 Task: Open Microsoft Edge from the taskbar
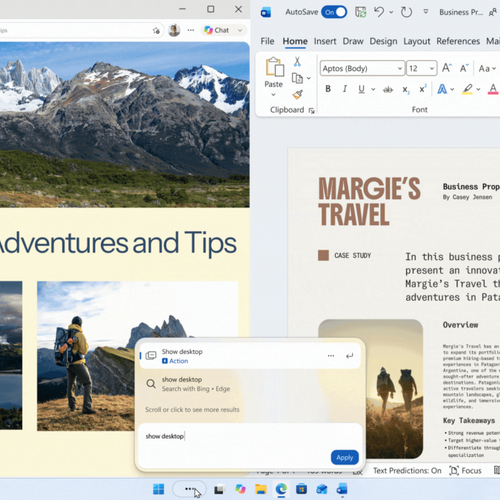coord(281,489)
